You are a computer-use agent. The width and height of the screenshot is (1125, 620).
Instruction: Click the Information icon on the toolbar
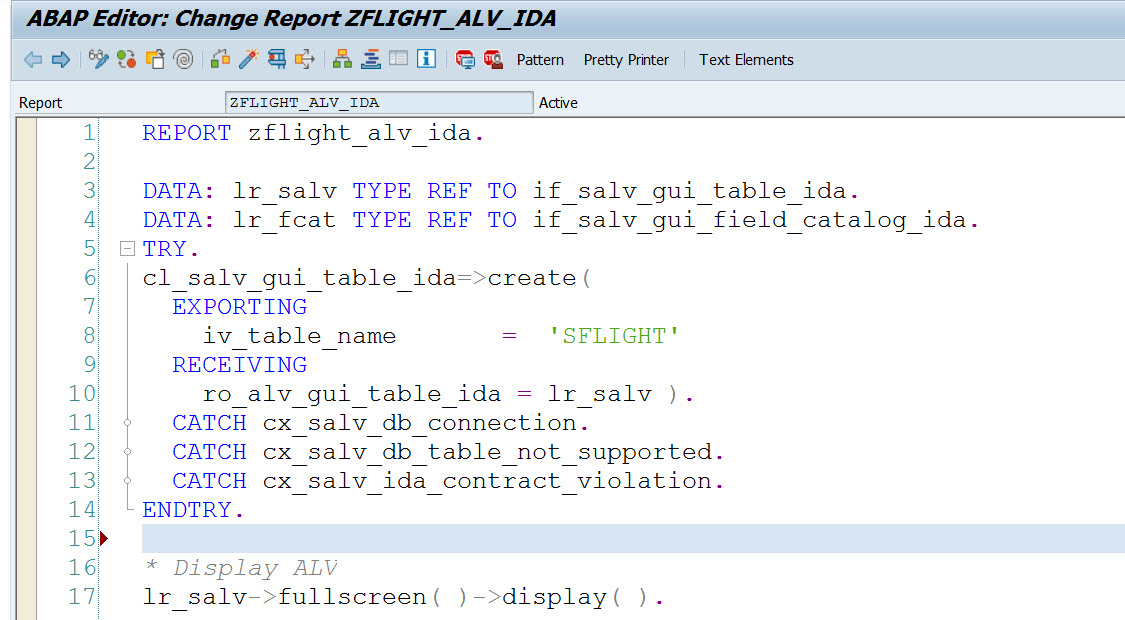tap(426, 59)
